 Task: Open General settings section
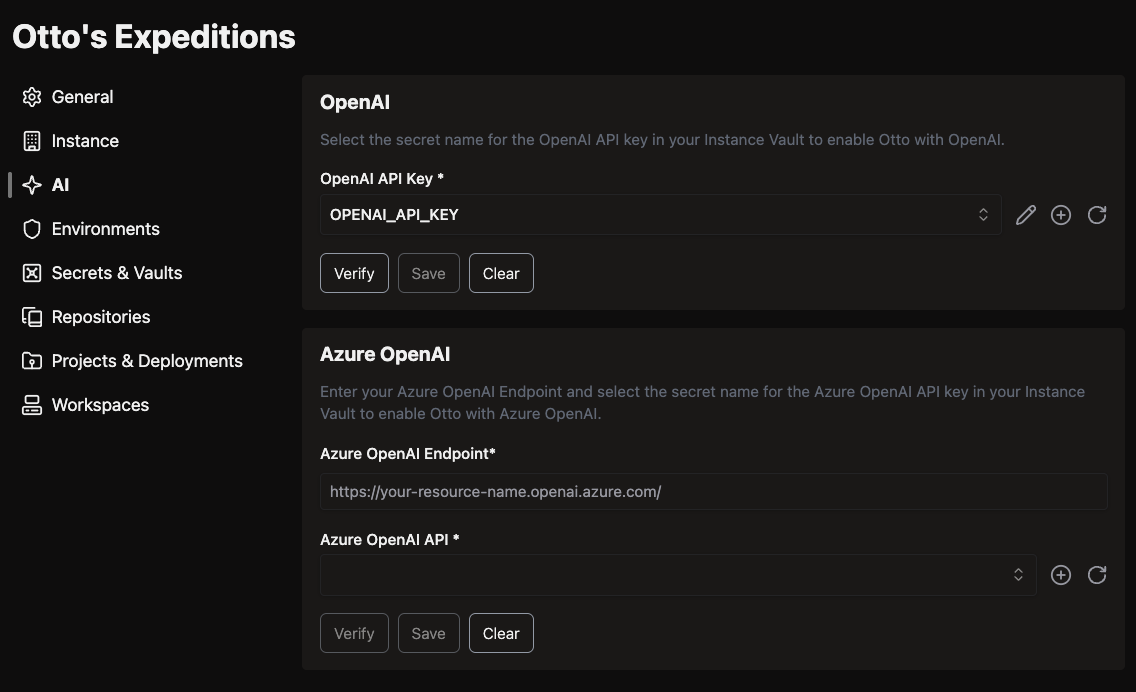[82, 97]
